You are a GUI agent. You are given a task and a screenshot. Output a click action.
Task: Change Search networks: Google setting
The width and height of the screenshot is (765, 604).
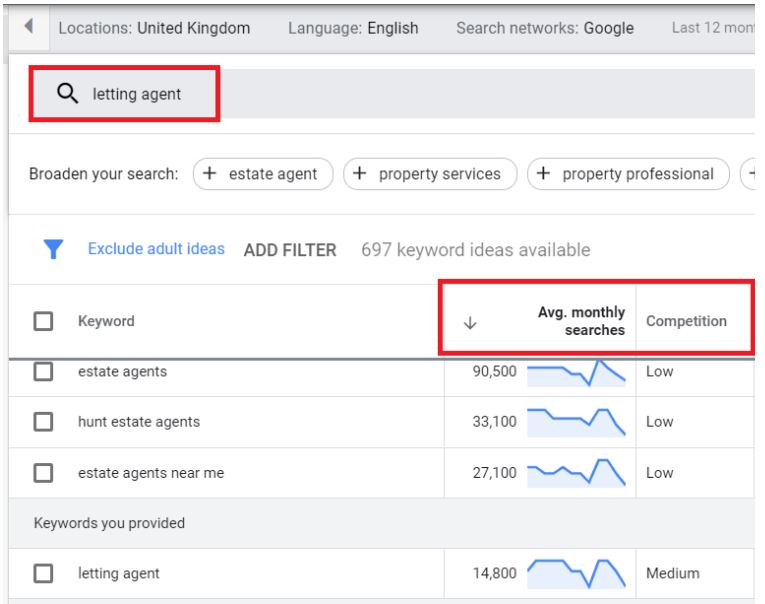tap(545, 28)
